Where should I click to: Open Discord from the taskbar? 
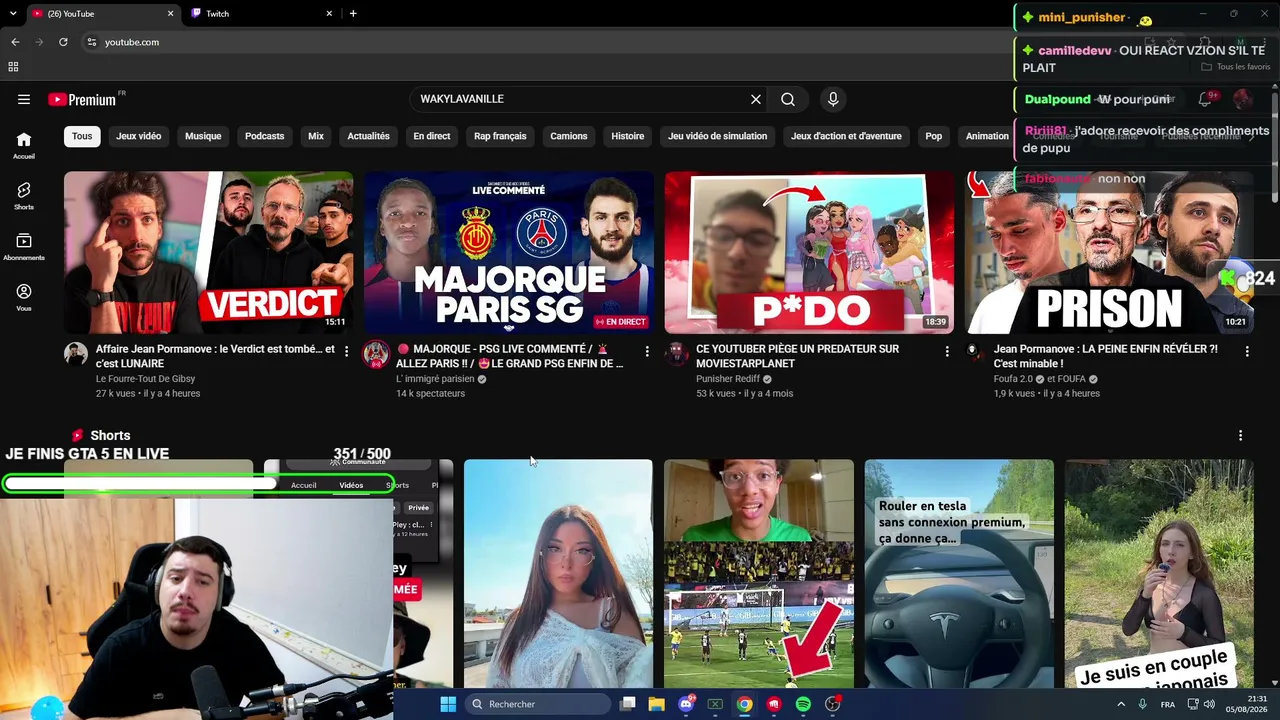click(686, 704)
